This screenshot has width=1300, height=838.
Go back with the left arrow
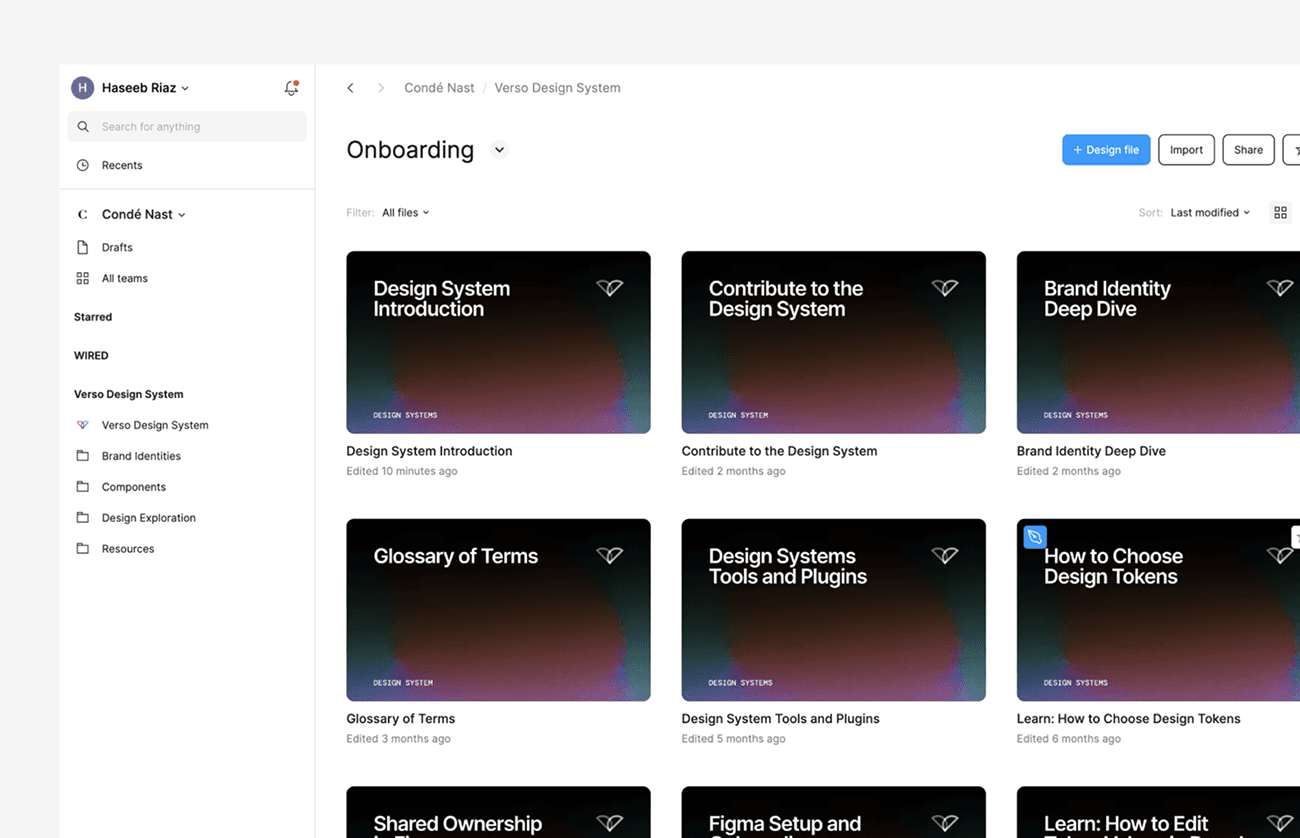click(350, 88)
